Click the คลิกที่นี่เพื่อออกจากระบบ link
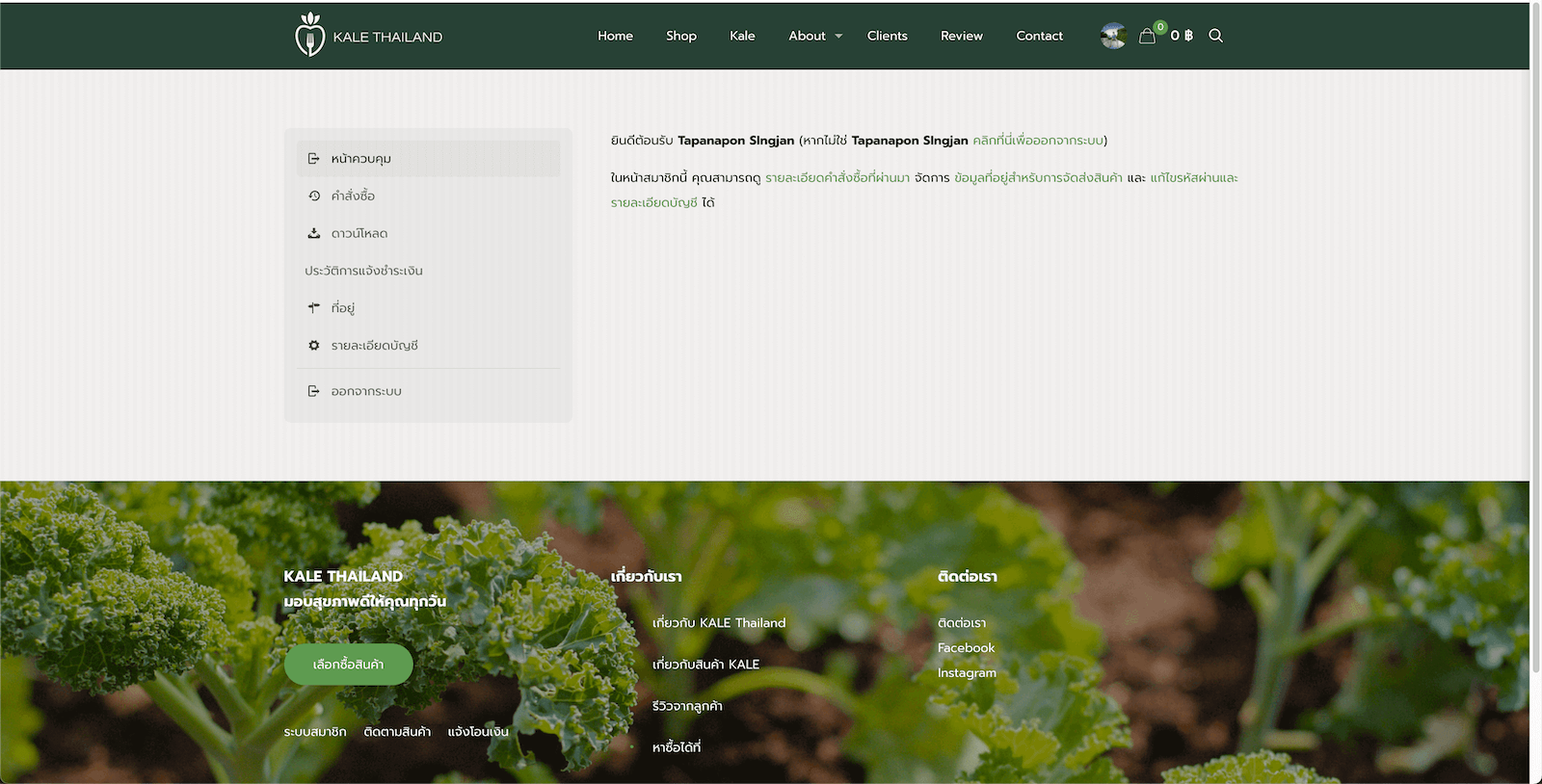1542x784 pixels. click(1037, 141)
